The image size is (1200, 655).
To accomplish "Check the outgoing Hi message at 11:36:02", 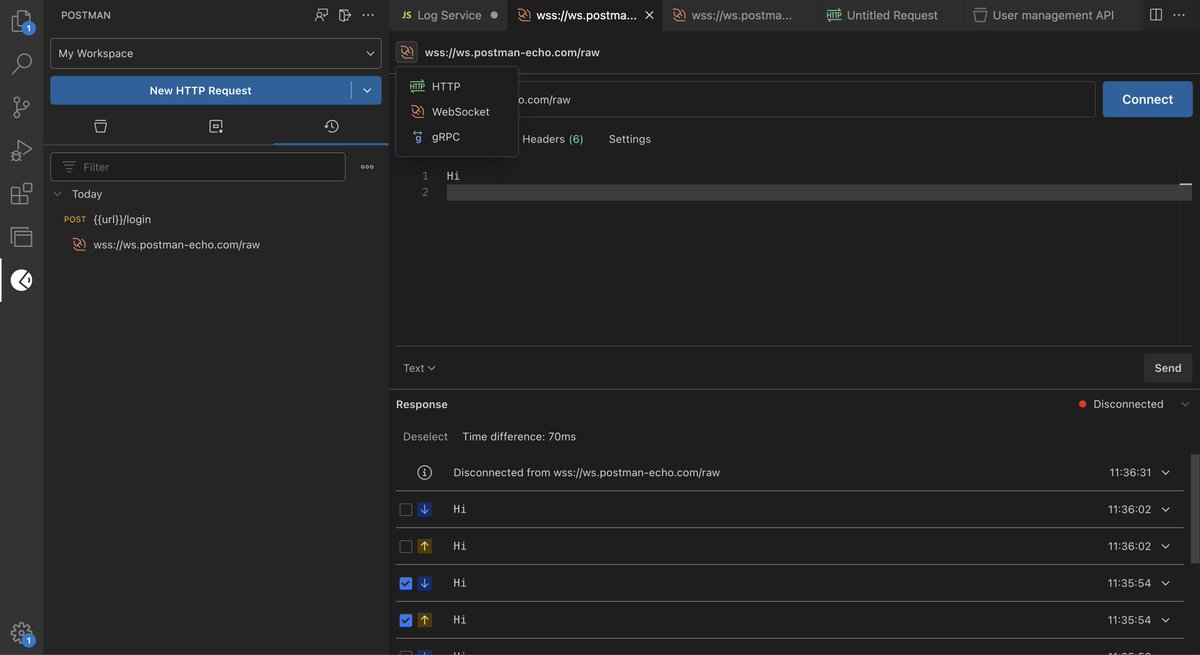I will [405, 546].
